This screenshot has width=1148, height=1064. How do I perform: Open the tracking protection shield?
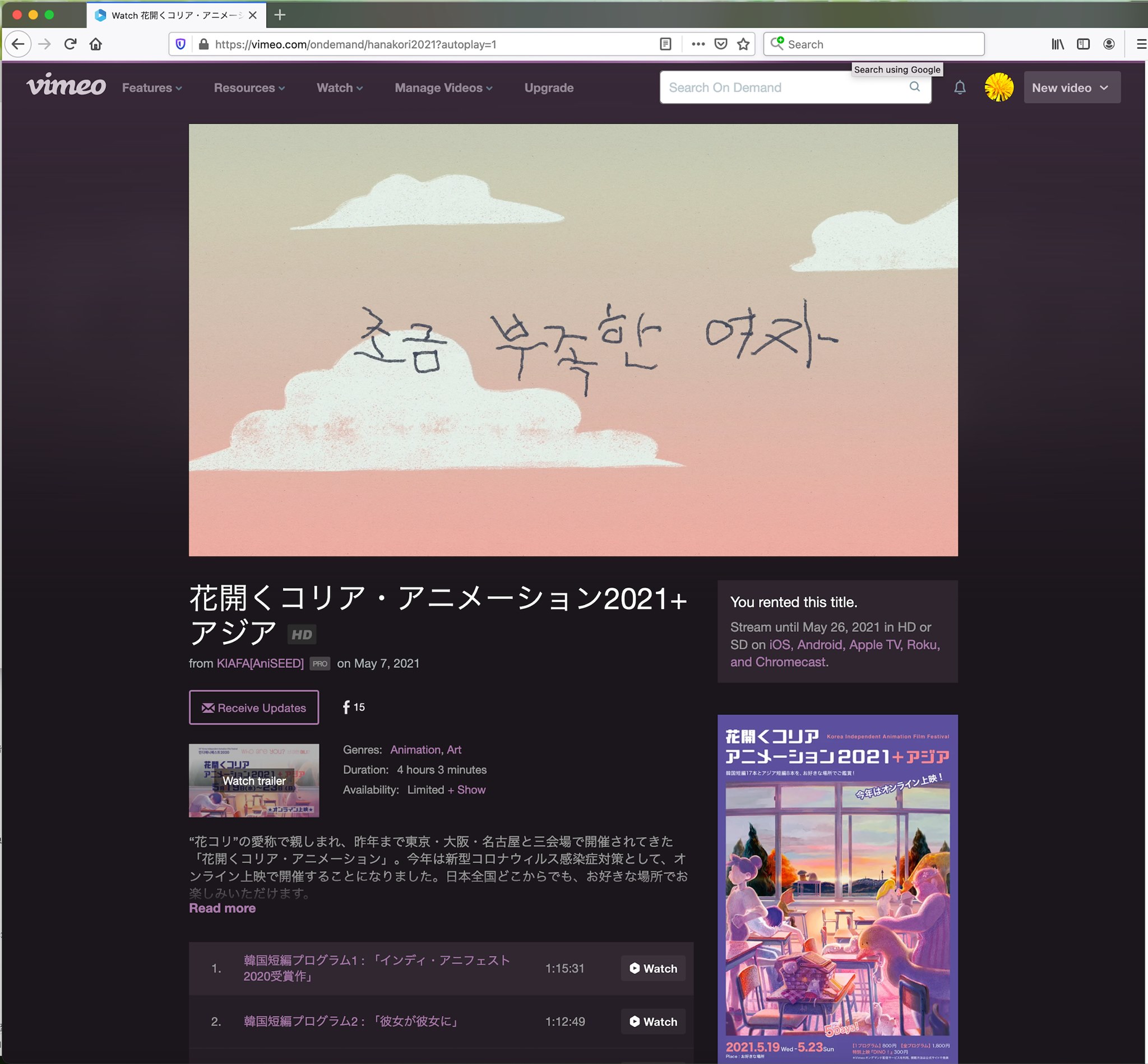coord(180,44)
